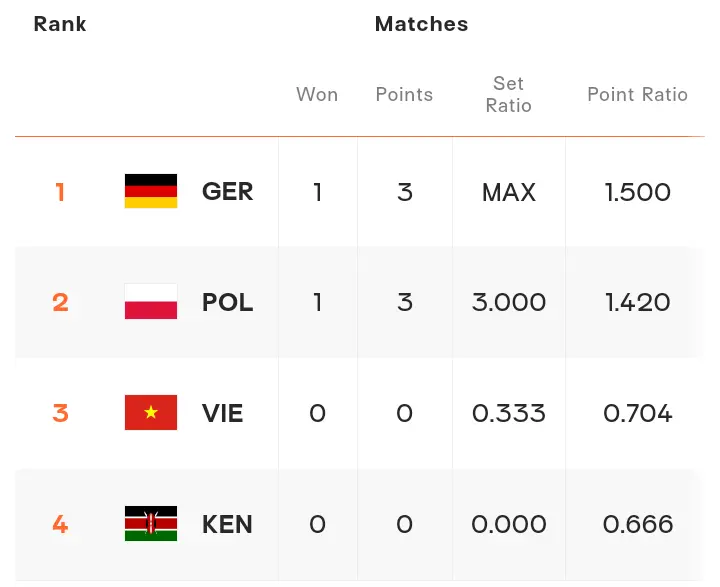Click the Rank header label
The width and height of the screenshot is (720, 587).
tap(60, 24)
